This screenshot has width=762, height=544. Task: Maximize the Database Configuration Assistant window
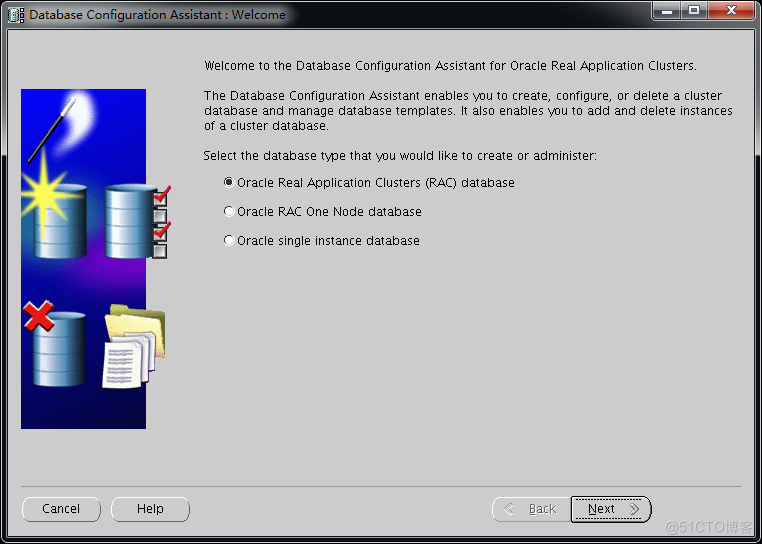tap(694, 10)
